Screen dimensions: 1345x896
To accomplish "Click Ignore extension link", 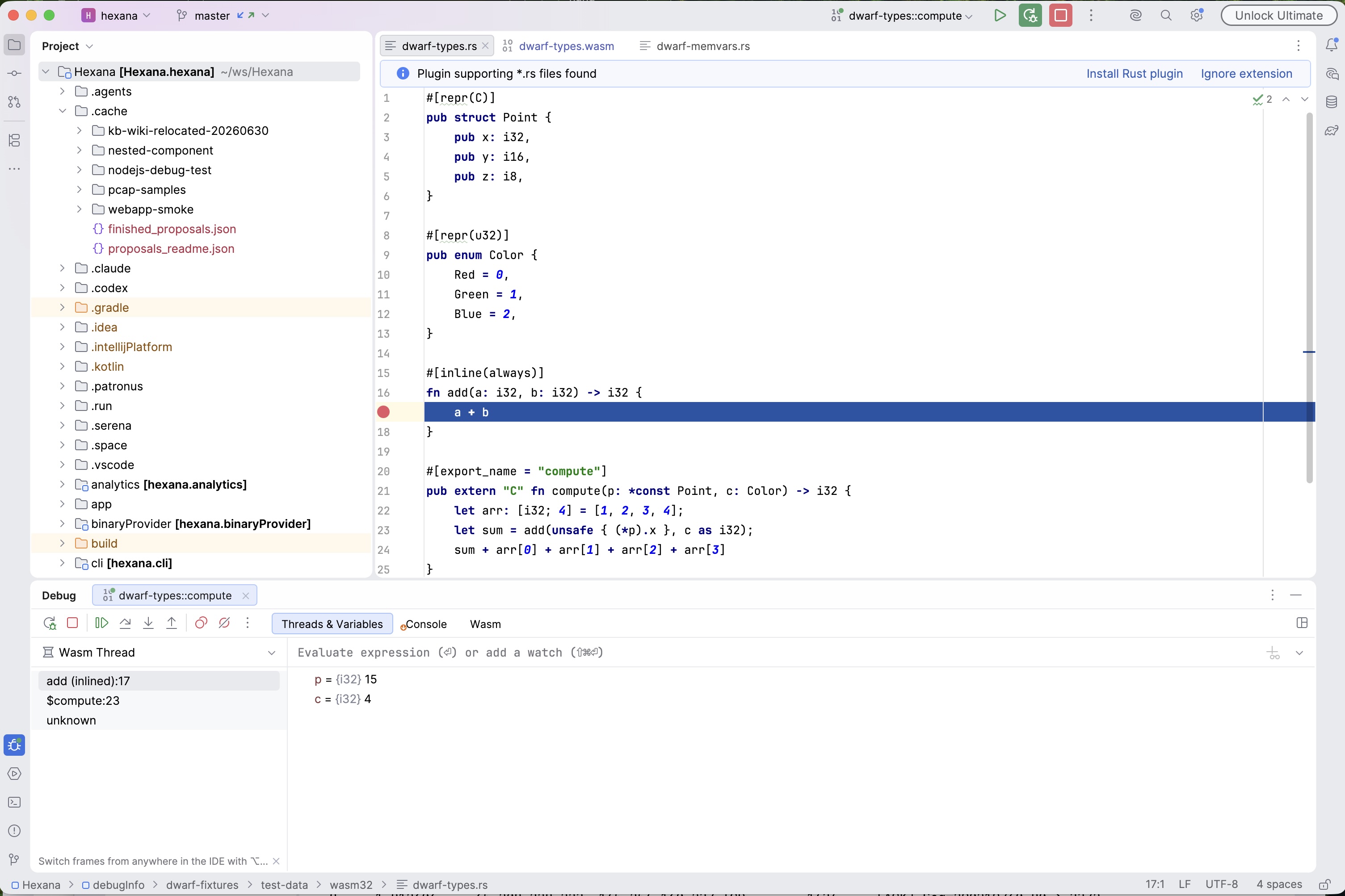I will click(1246, 74).
